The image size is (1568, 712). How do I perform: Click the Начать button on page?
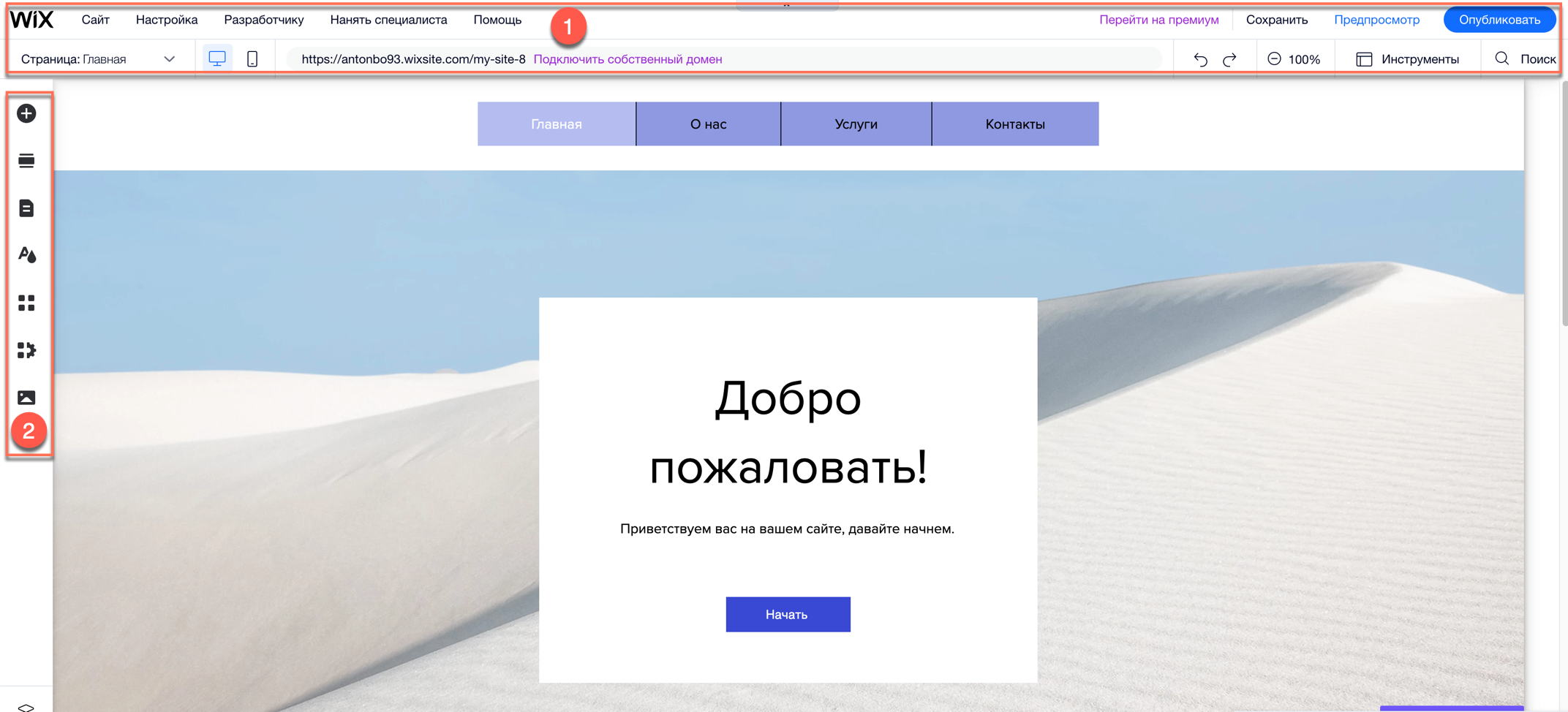(x=788, y=615)
